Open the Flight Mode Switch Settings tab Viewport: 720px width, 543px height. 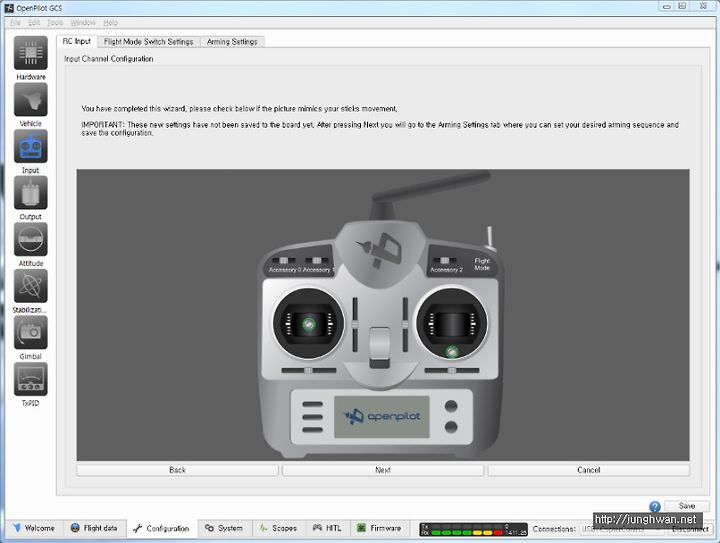tap(148, 42)
